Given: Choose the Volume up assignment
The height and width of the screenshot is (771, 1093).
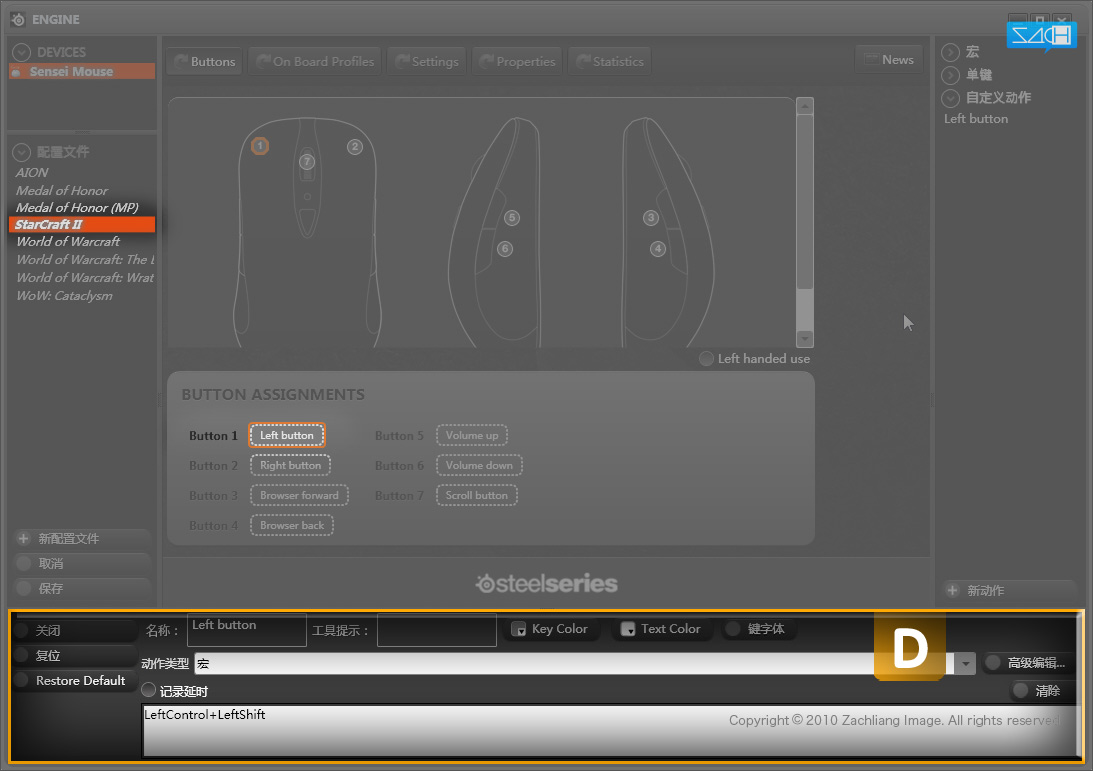Looking at the screenshot, I should coord(472,435).
